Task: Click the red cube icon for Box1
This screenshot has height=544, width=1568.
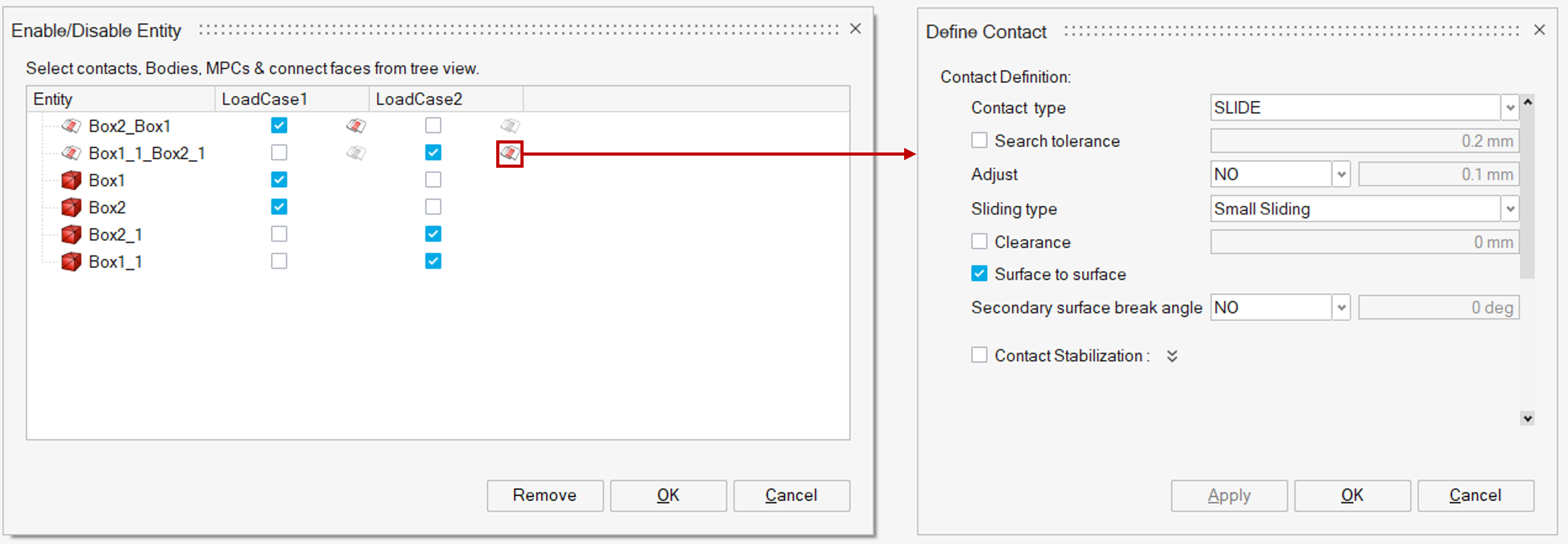Action: [71, 180]
